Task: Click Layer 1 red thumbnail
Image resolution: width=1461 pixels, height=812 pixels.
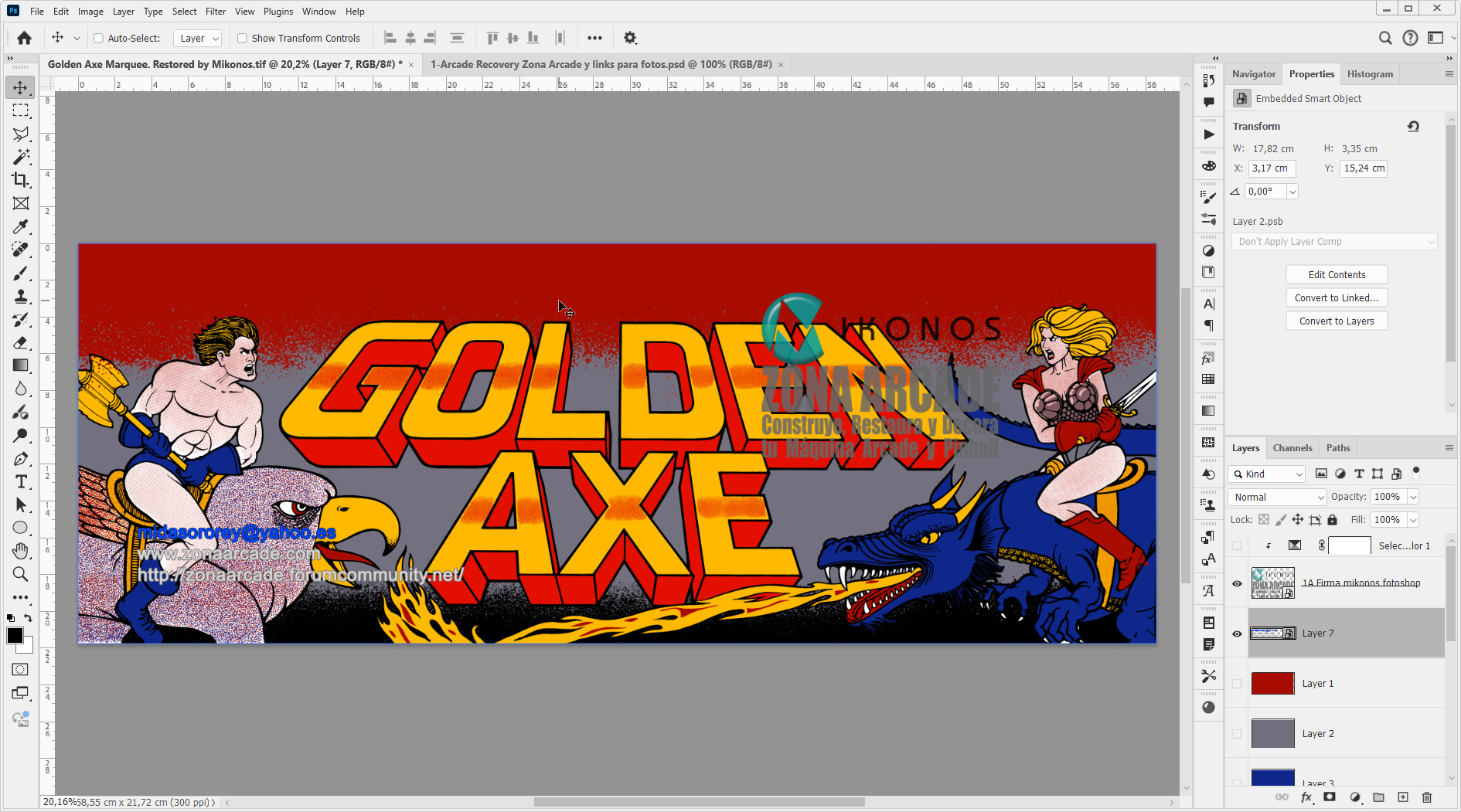Action: pos(1272,684)
